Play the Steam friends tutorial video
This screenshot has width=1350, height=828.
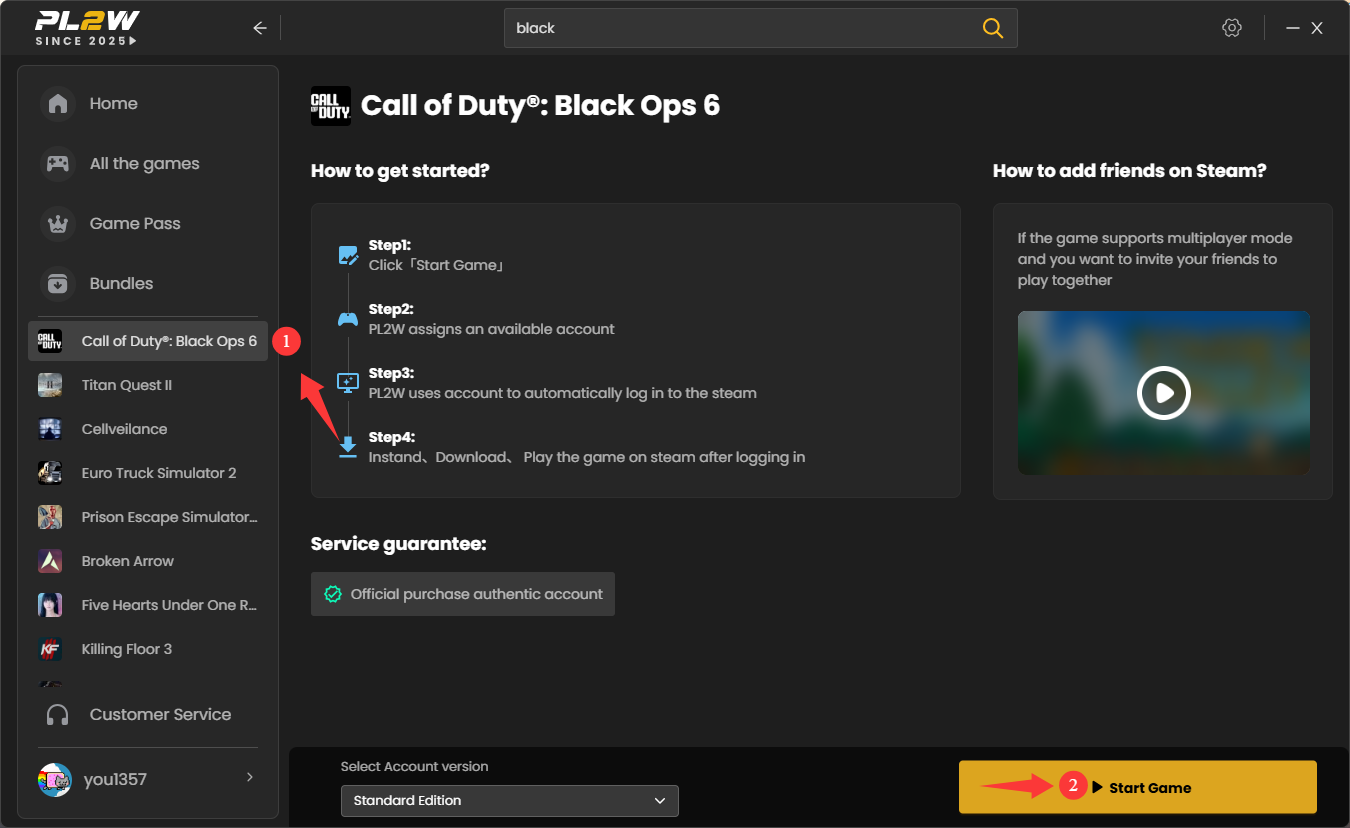(x=1164, y=393)
